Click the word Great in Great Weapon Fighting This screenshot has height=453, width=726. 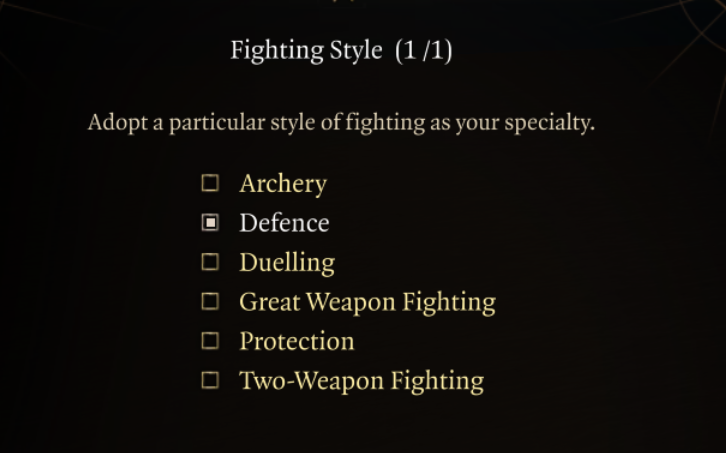click(270, 302)
